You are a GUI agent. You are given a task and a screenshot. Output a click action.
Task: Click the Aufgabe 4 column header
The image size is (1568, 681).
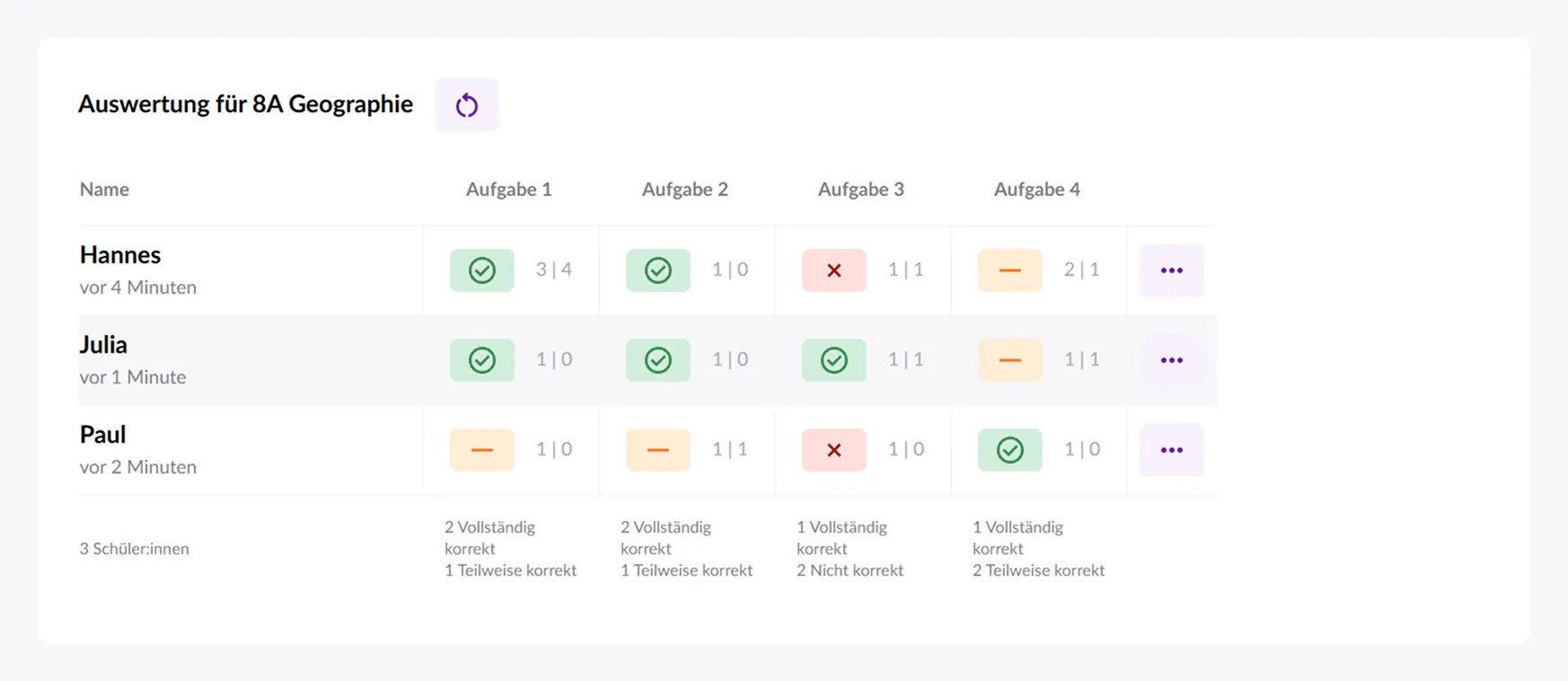coord(1036,190)
